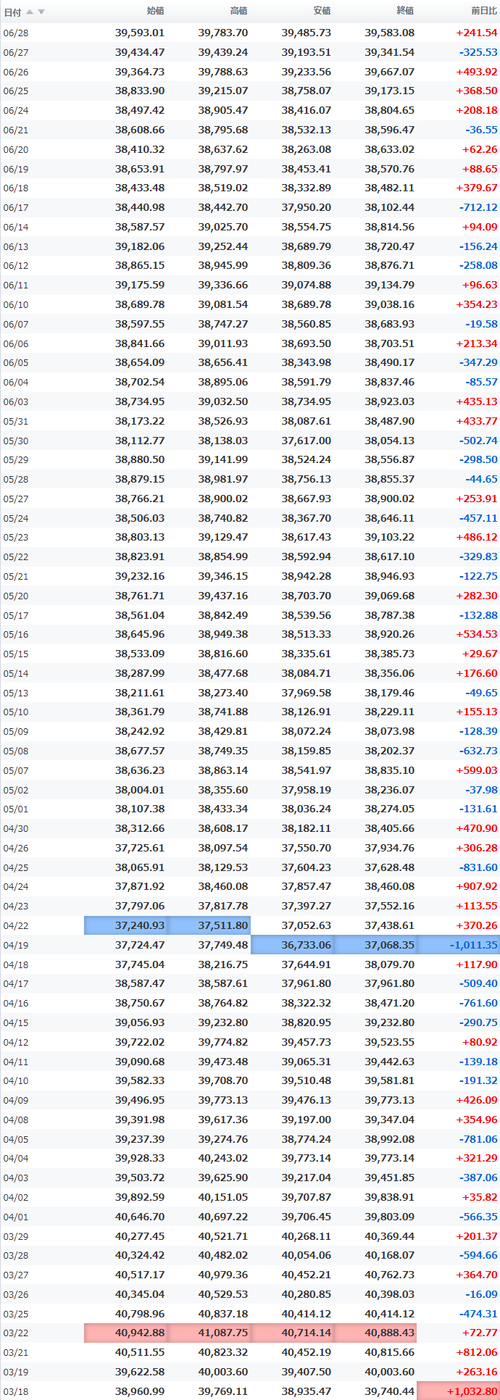The width and height of the screenshot is (500, 1400).
Task: Select opening price 39,593.01 on 06/28
Action: [x=140, y=33]
